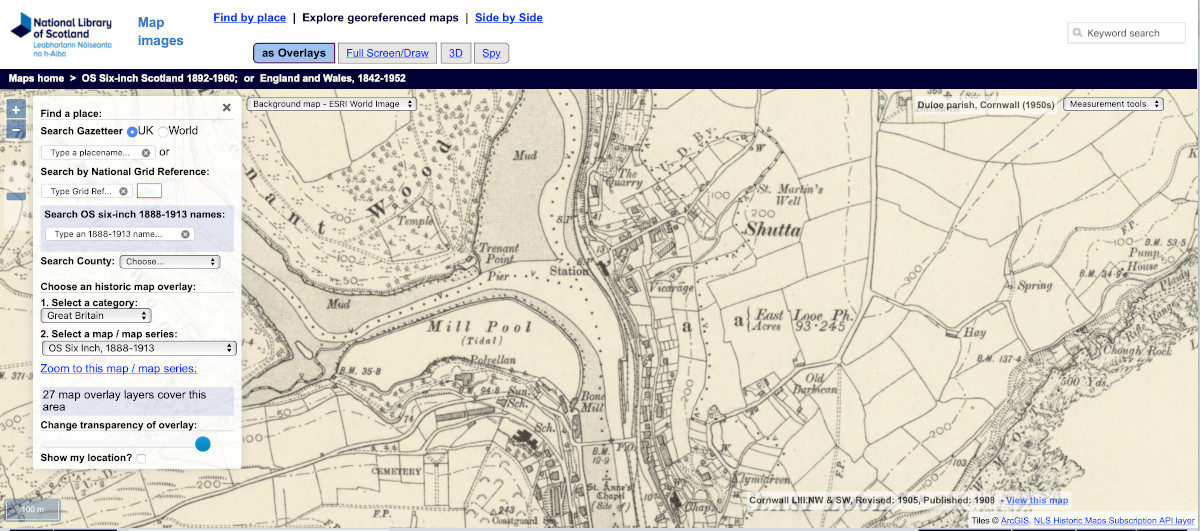Image resolution: width=1200 pixels, height=531 pixels.
Task: Select the World gazetteer radio button
Action: 163,131
